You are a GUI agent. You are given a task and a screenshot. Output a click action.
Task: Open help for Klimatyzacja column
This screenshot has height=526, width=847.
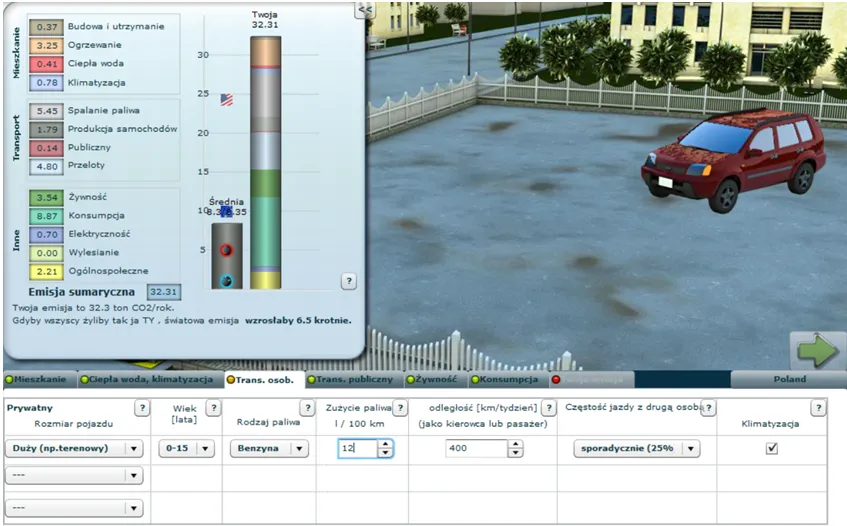click(x=818, y=408)
